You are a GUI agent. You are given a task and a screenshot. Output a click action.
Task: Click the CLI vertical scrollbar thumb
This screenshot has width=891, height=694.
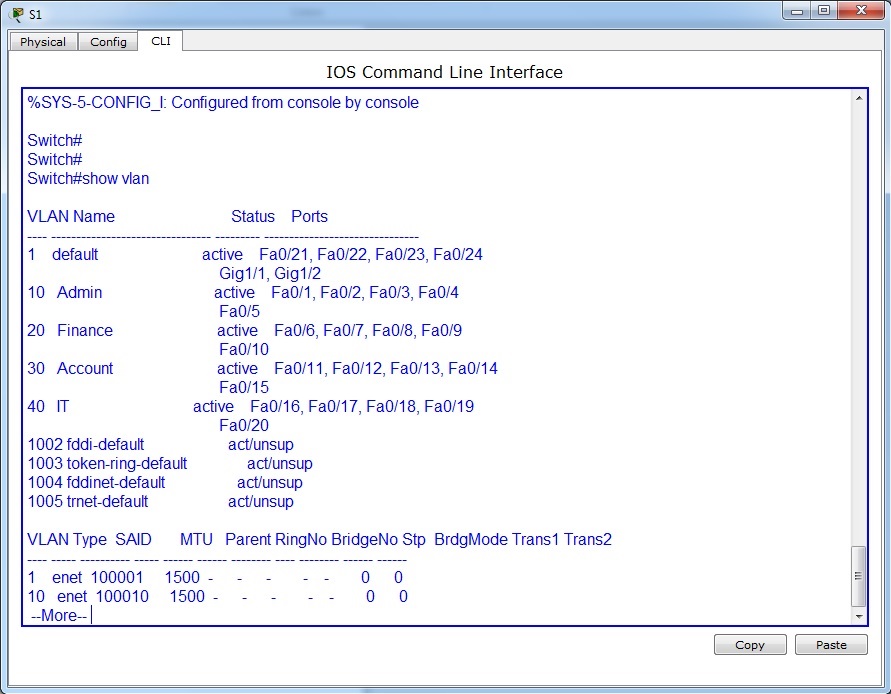pyautogui.click(x=859, y=576)
